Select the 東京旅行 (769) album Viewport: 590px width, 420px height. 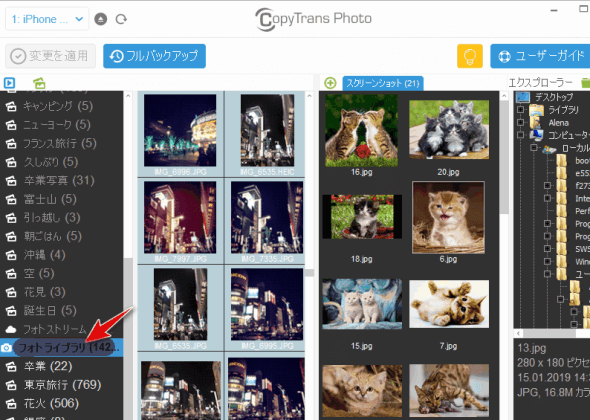coord(61,385)
